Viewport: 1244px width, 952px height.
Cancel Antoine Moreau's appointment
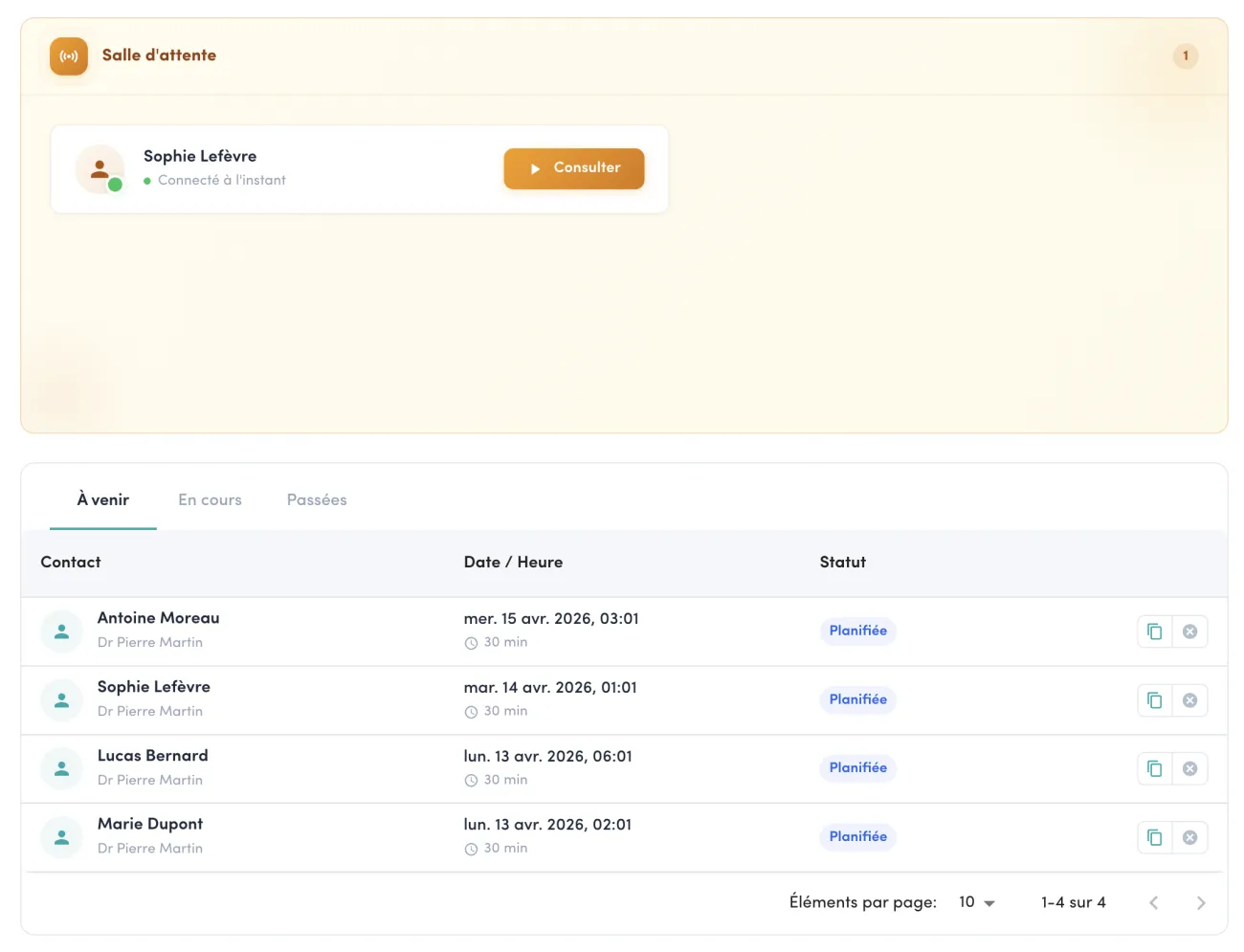[x=1190, y=631]
